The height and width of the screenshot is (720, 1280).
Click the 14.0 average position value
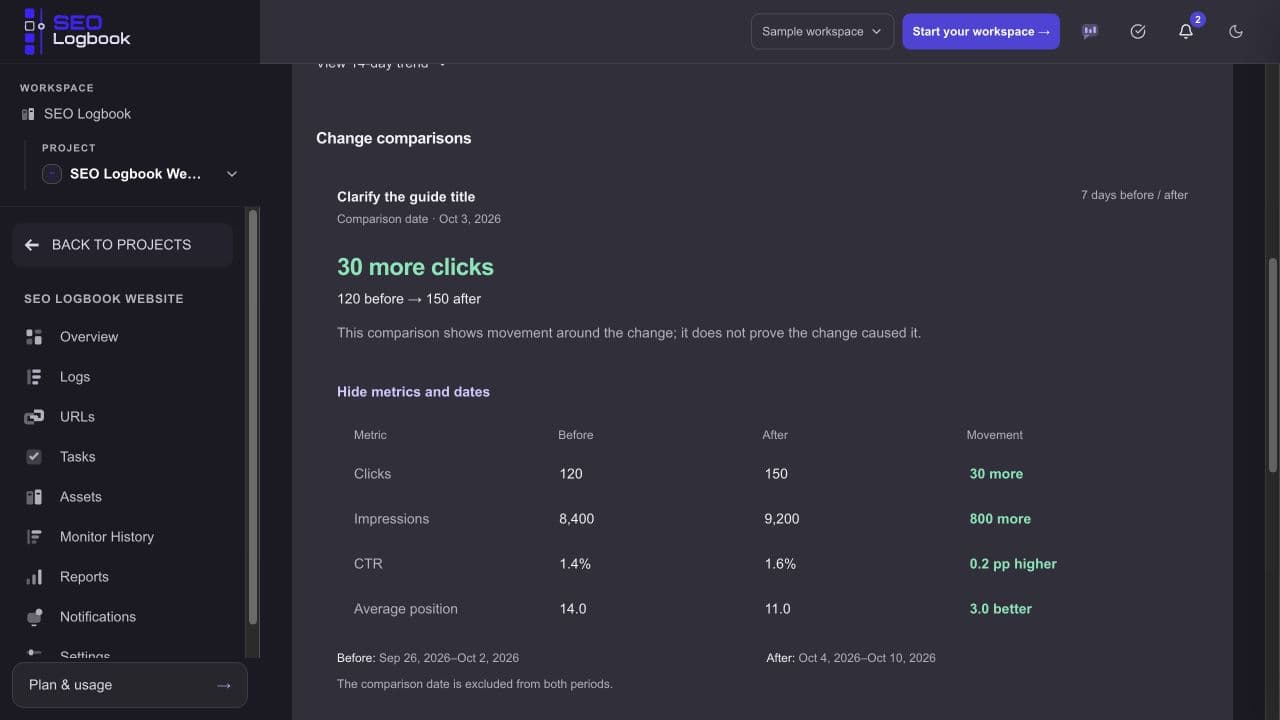(x=573, y=609)
